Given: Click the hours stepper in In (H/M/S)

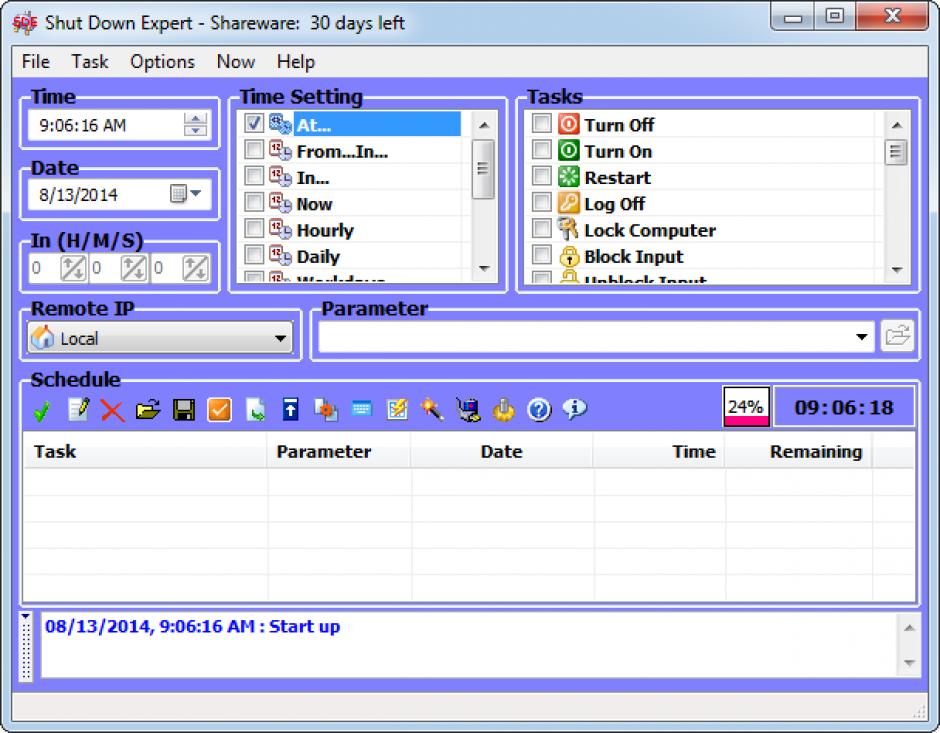Looking at the screenshot, I should point(73,268).
